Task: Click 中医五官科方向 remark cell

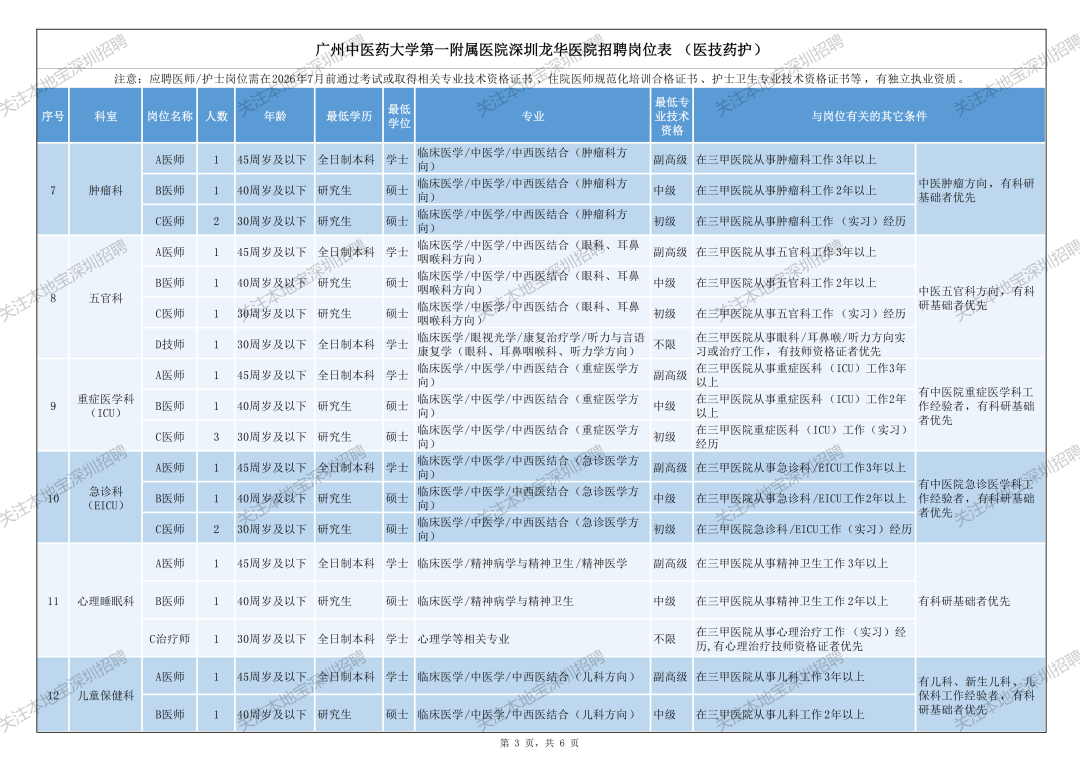Action: [980, 298]
